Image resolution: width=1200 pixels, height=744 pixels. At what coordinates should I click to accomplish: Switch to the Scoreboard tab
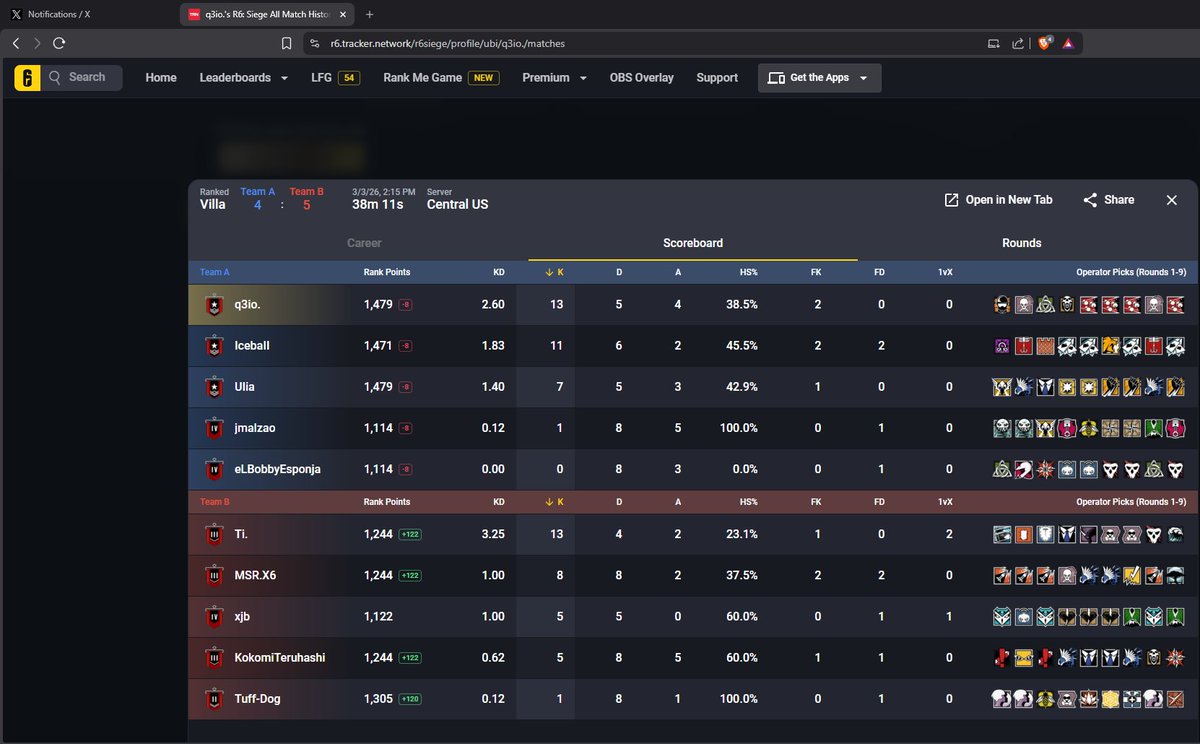(x=693, y=243)
